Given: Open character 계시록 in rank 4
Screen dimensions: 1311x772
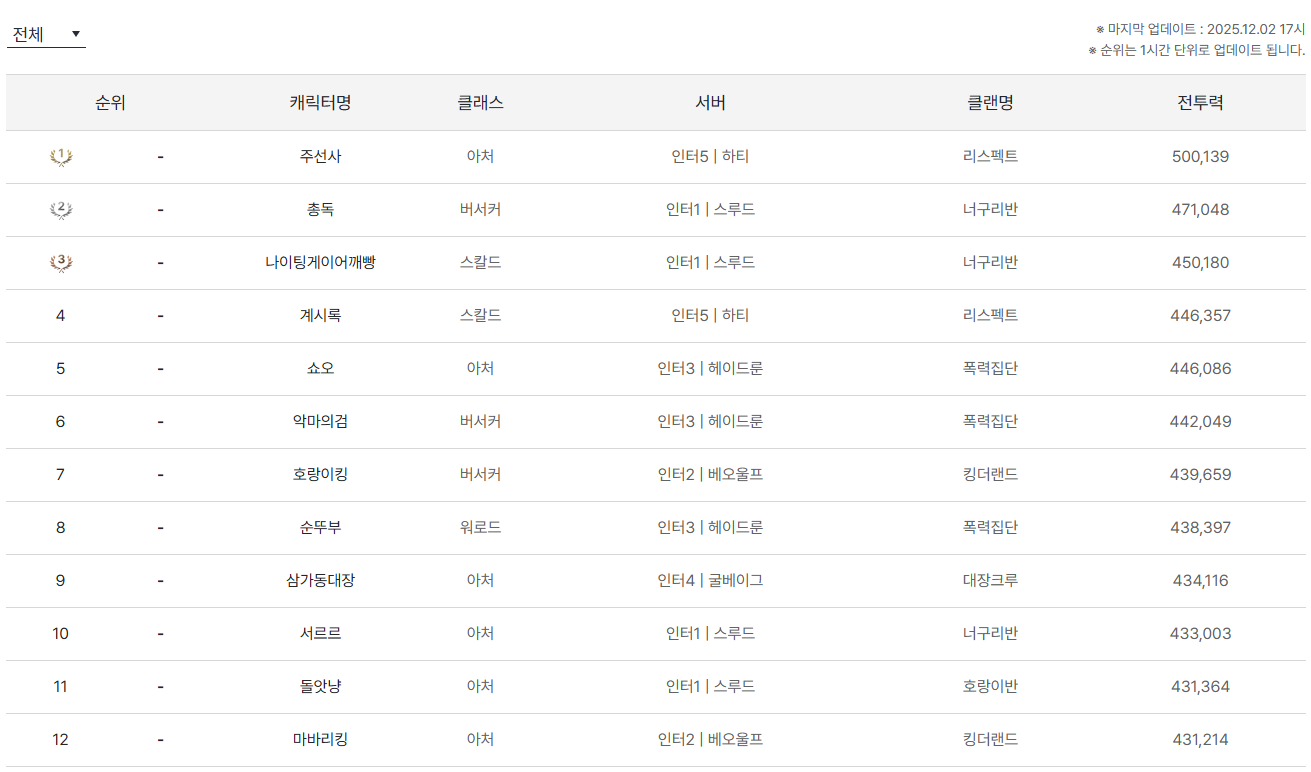Looking at the screenshot, I should [320, 316].
